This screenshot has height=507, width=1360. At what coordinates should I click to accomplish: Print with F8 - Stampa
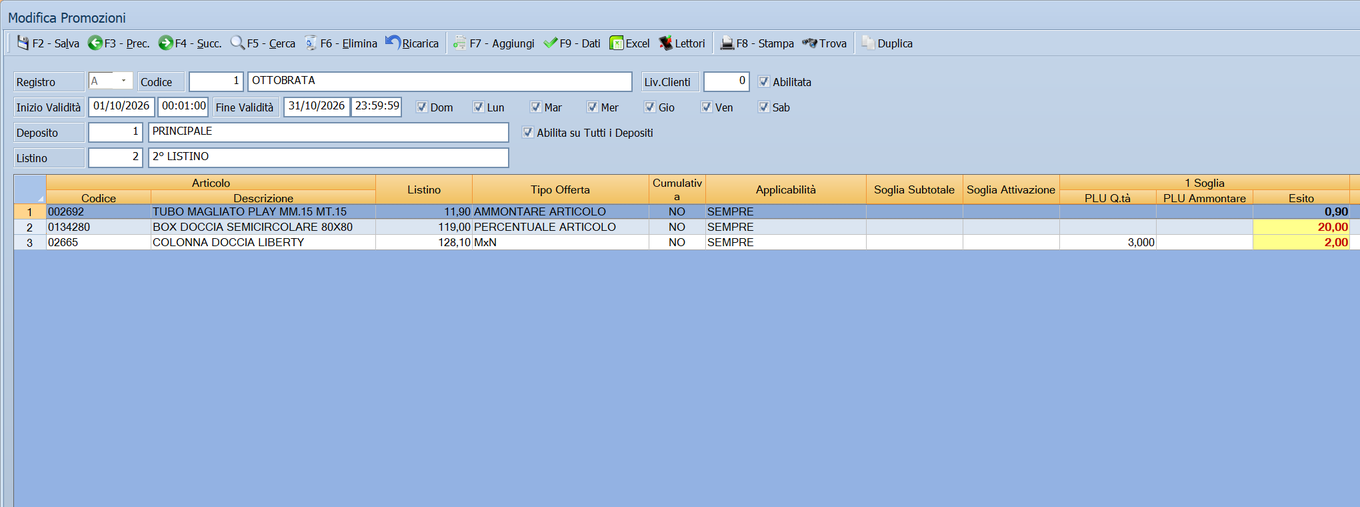(x=757, y=43)
